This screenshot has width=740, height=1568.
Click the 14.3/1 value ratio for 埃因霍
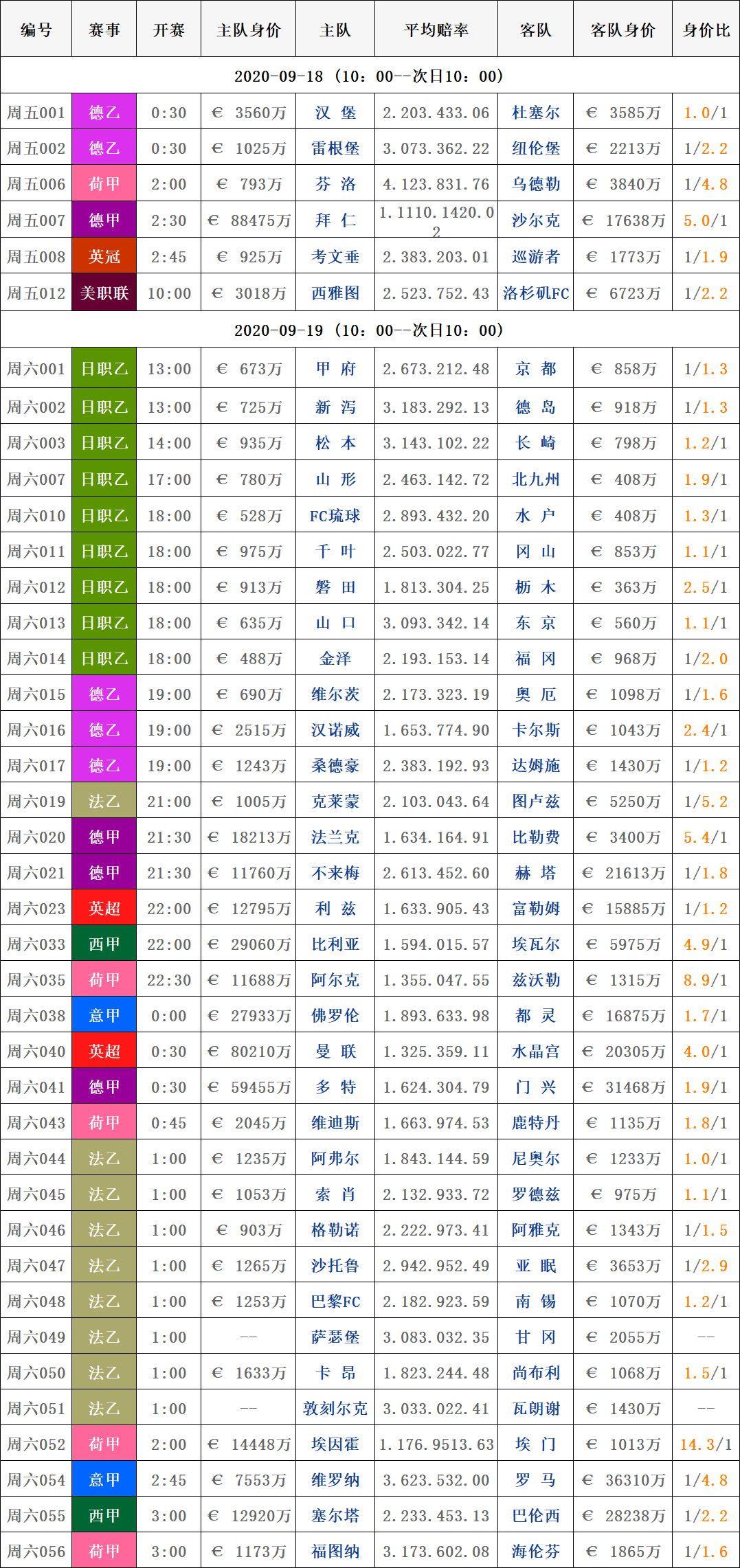(x=706, y=1444)
